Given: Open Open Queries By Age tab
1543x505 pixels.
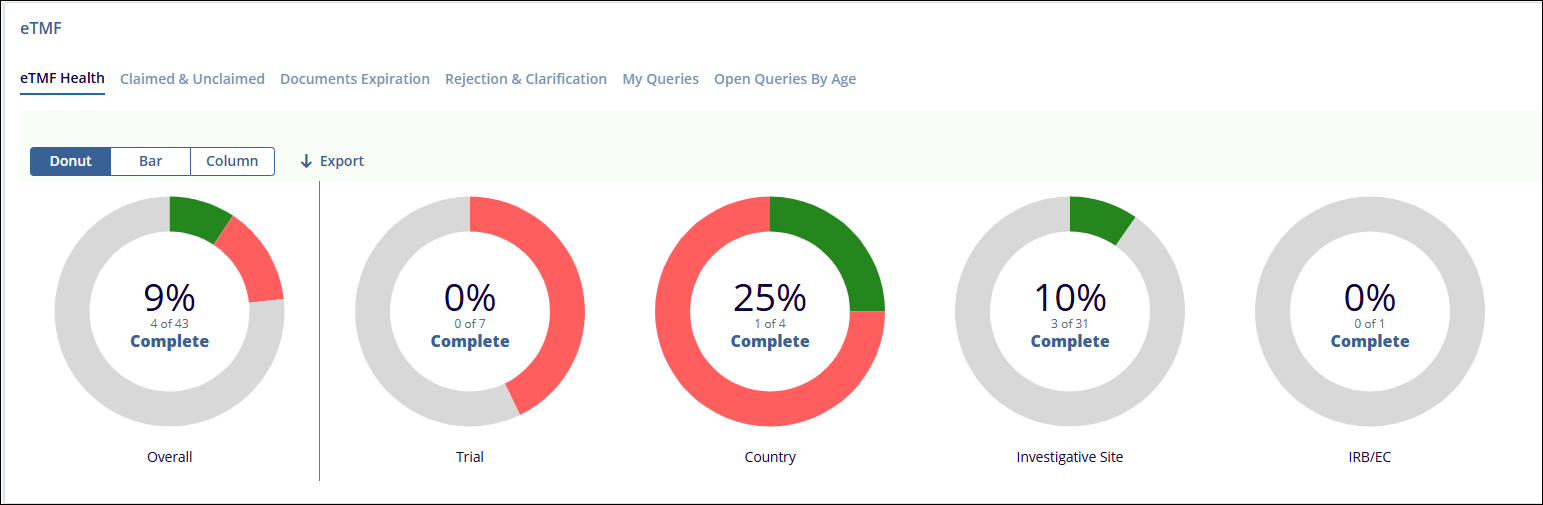Looking at the screenshot, I should [x=785, y=79].
